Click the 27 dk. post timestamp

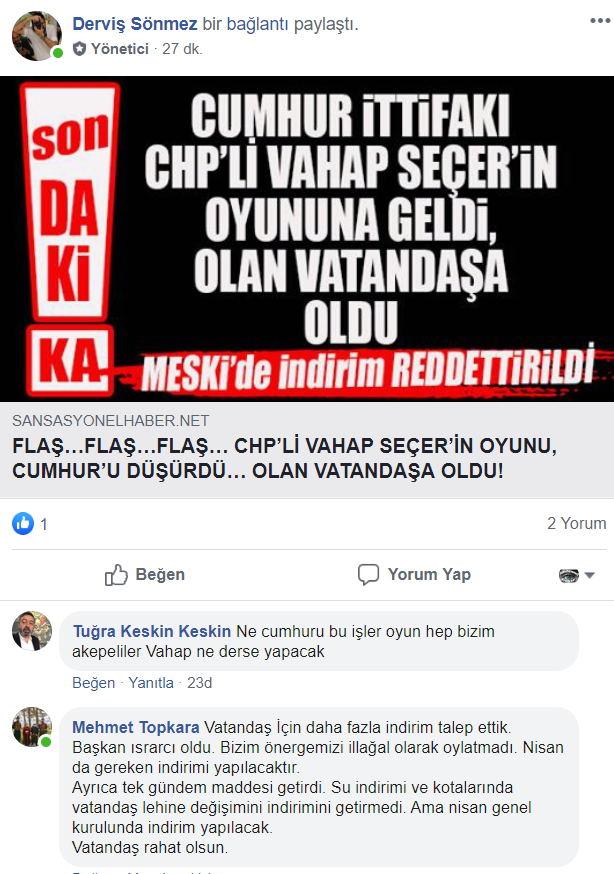coord(183,49)
